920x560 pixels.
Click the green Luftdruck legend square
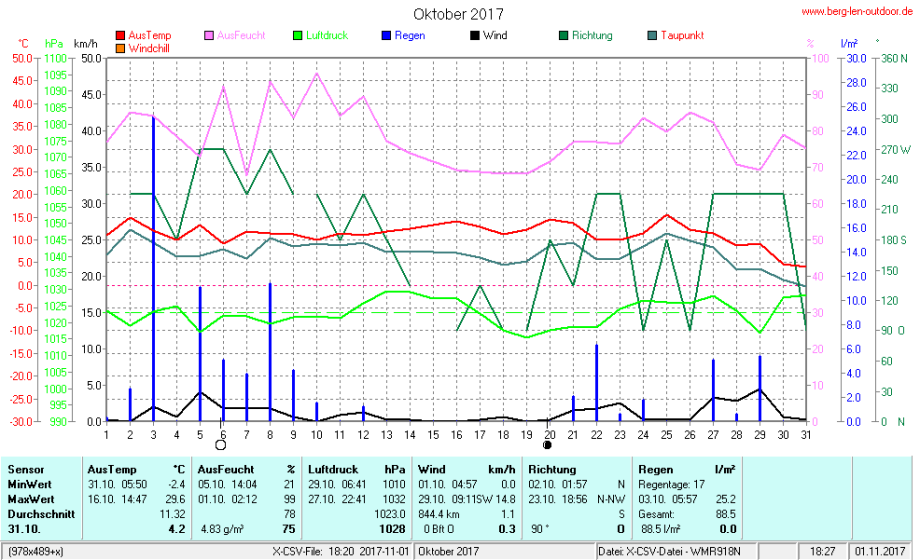point(296,35)
